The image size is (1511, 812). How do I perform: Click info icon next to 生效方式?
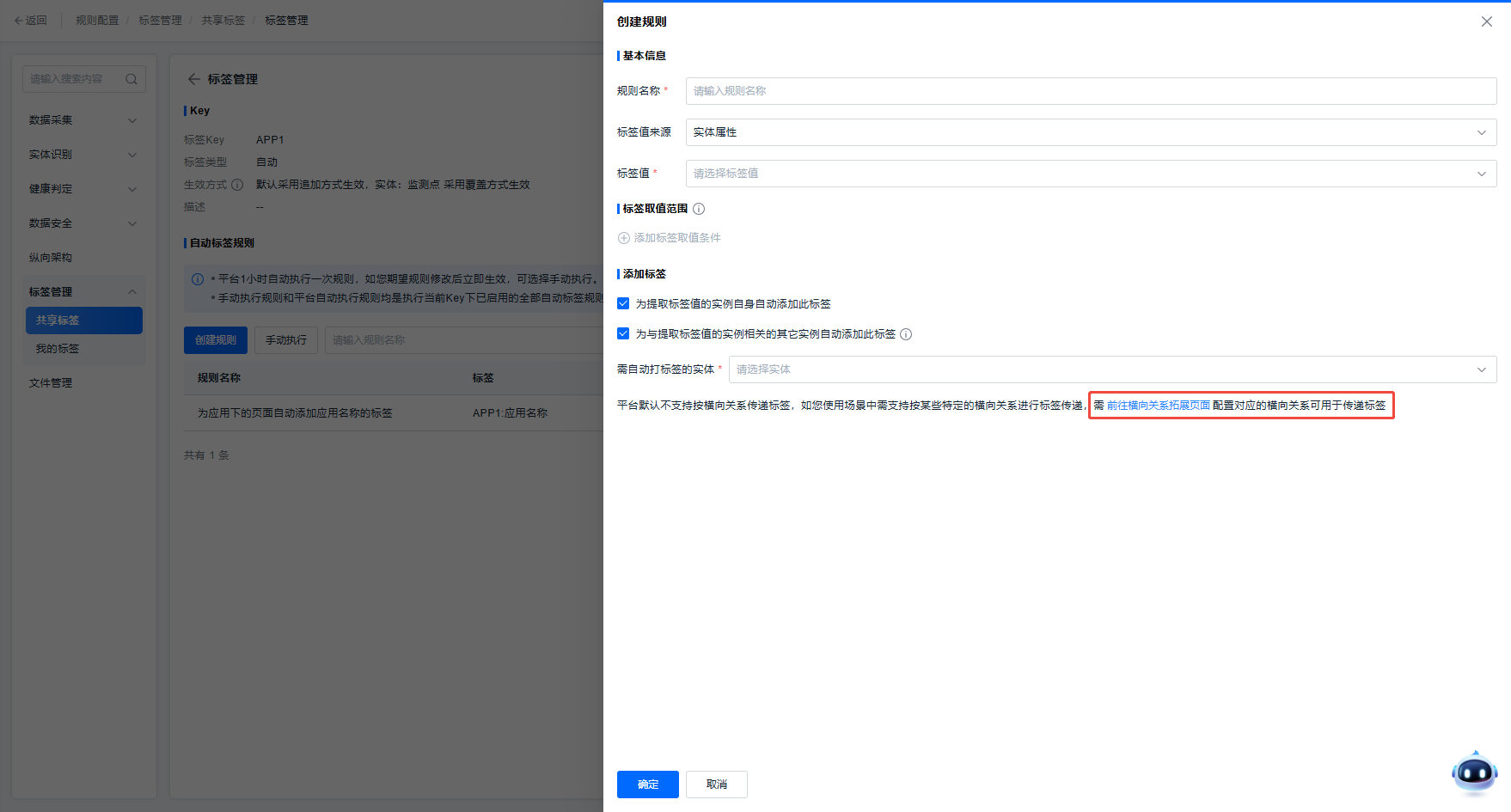click(237, 185)
